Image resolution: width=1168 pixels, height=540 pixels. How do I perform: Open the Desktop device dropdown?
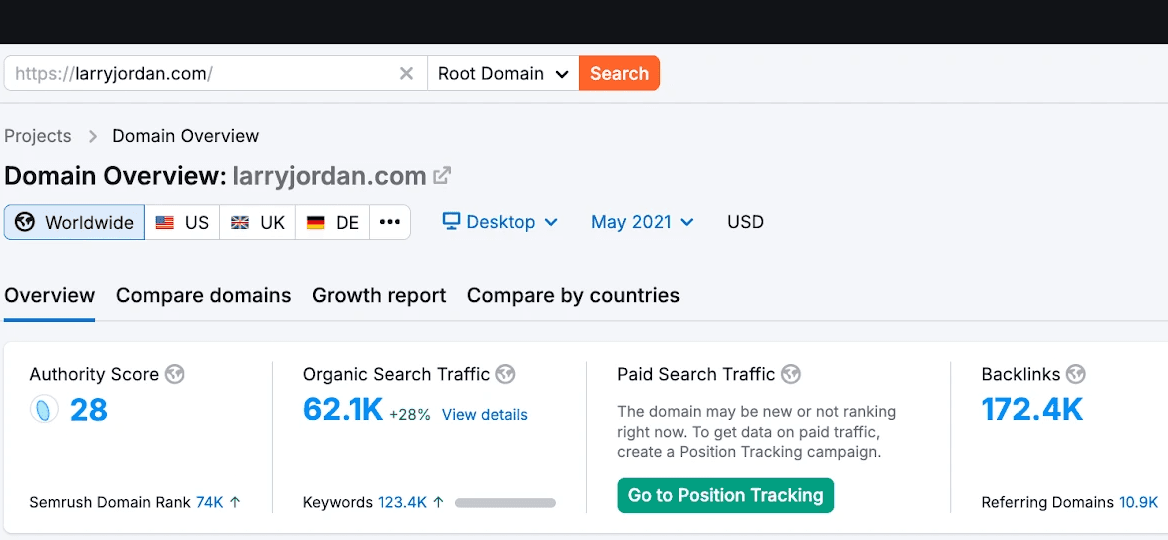tap(500, 222)
